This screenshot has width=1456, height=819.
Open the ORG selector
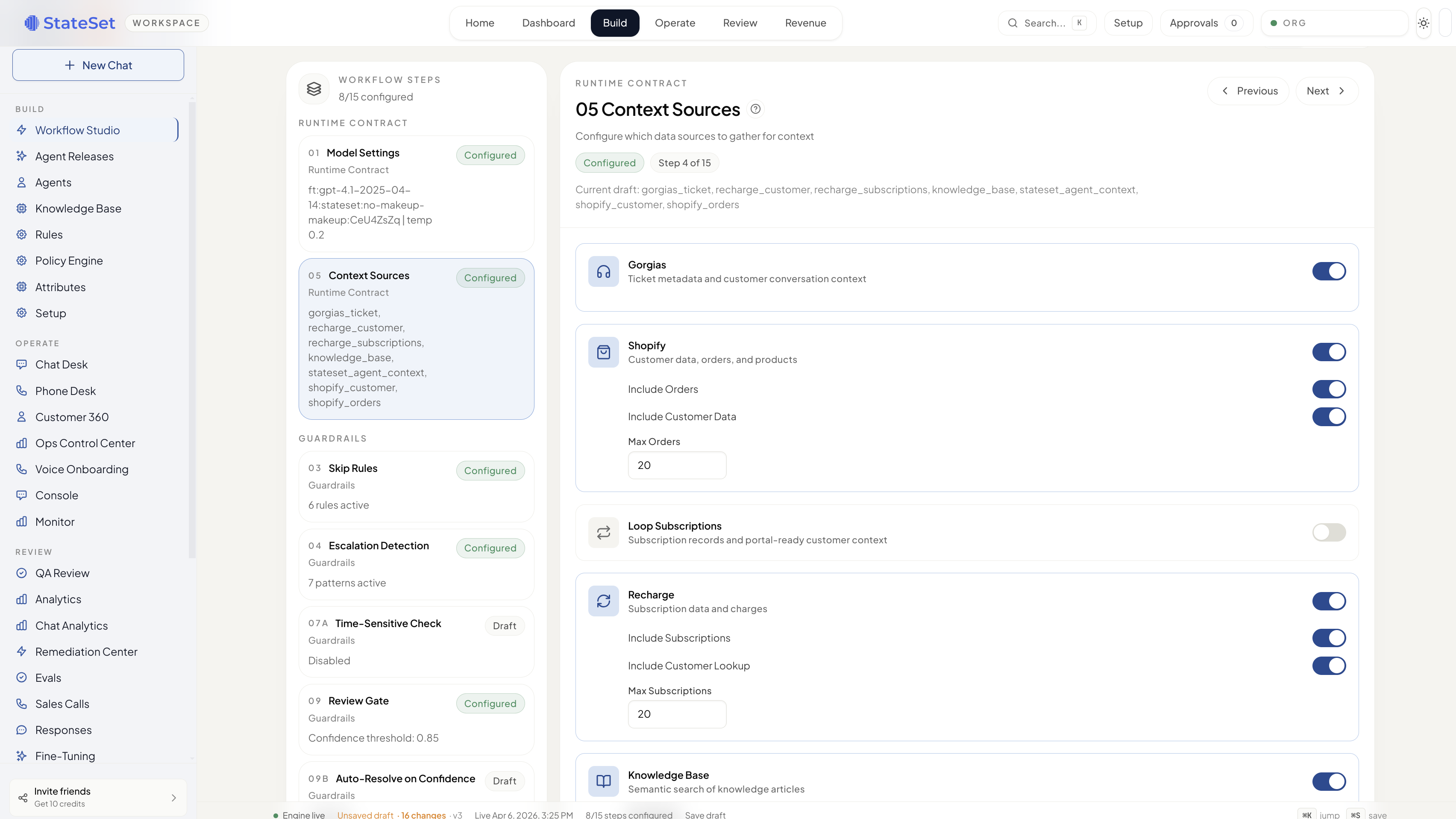click(1334, 23)
